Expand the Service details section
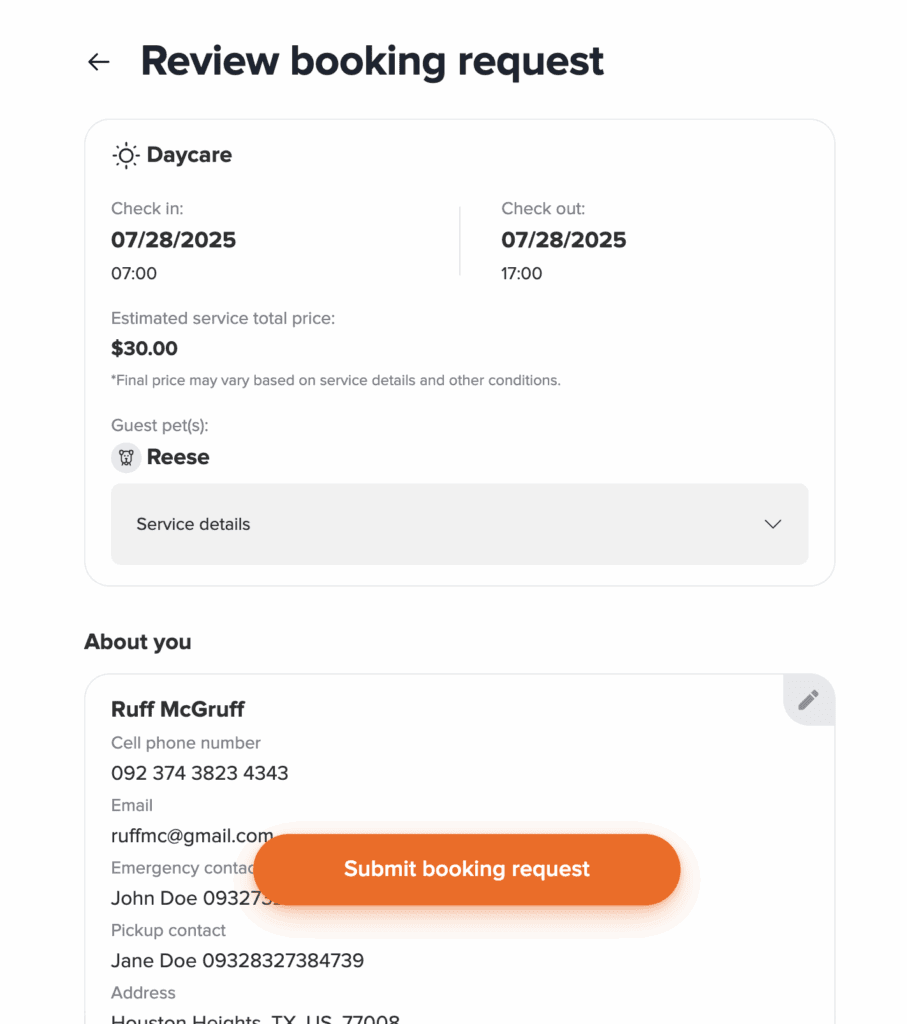The width and height of the screenshot is (907, 1024). tap(459, 524)
